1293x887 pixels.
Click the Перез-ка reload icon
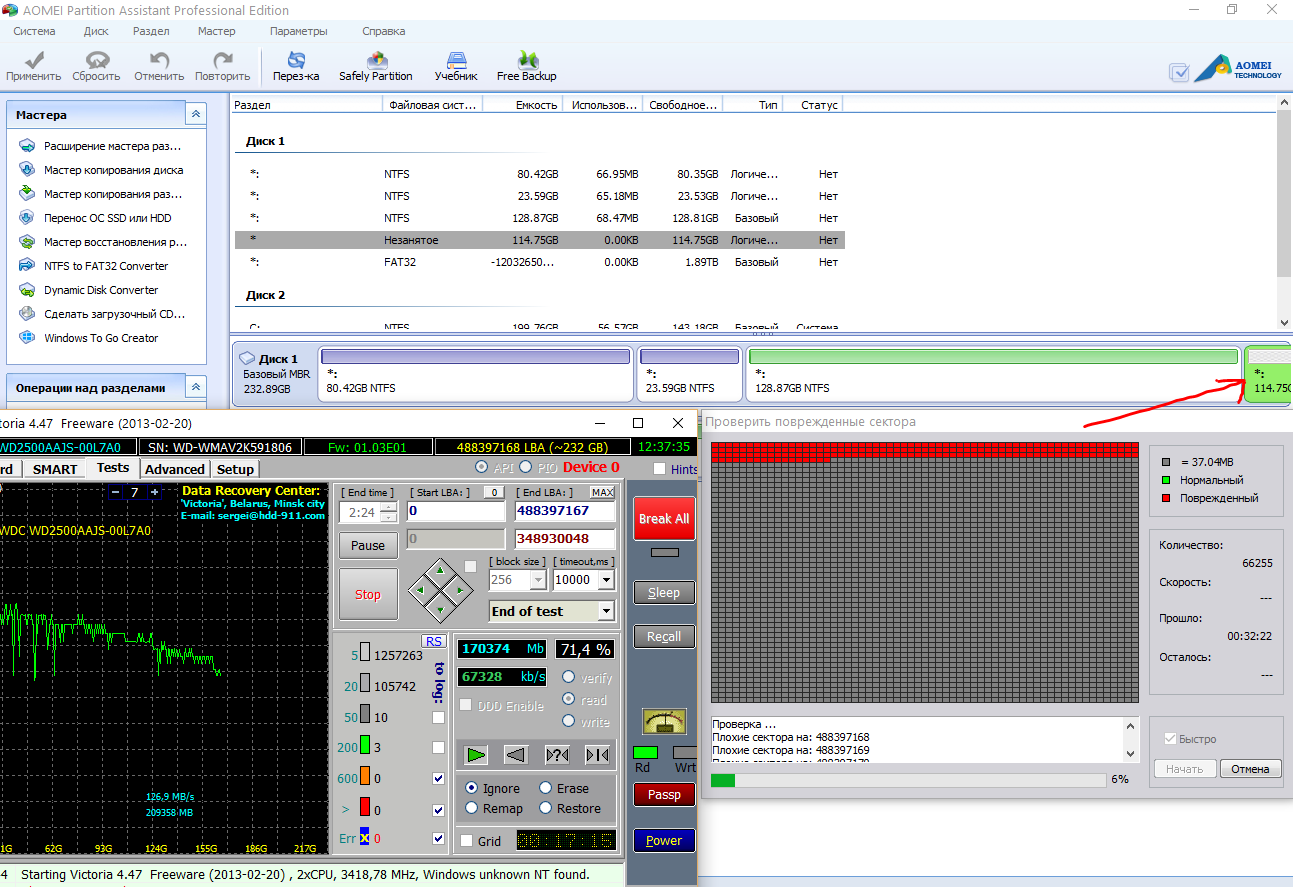click(x=296, y=60)
